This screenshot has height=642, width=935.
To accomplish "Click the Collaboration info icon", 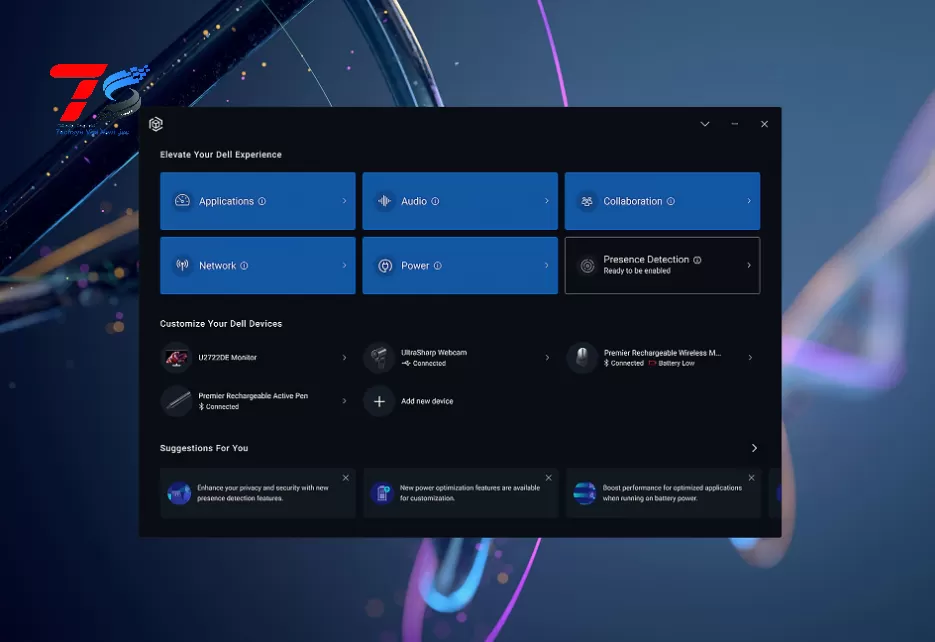I will pyautogui.click(x=670, y=201).
